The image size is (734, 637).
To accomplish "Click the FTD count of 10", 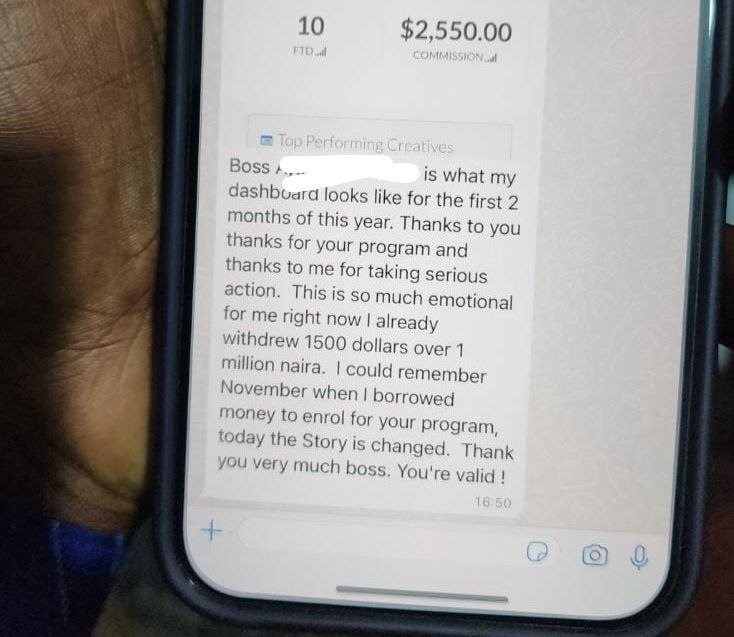I will coord(311,26).
